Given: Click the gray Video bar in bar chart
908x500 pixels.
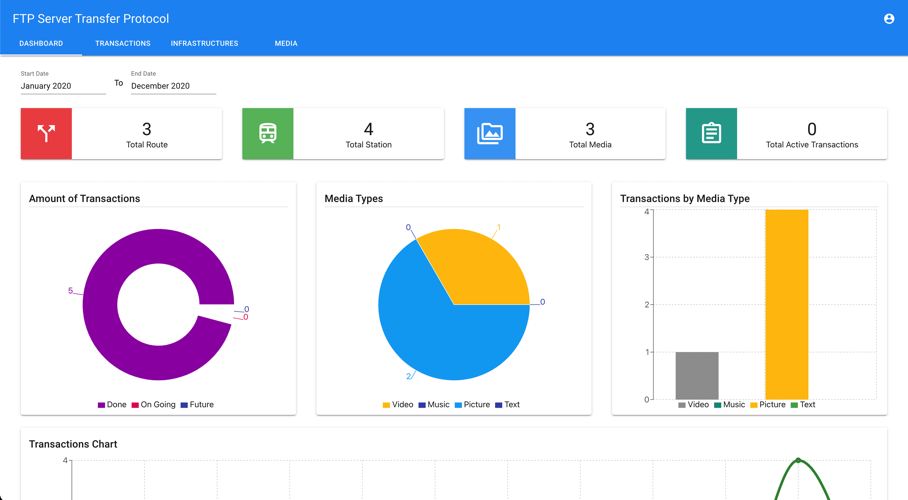Looking at the screenshot, I should [697, 375].
